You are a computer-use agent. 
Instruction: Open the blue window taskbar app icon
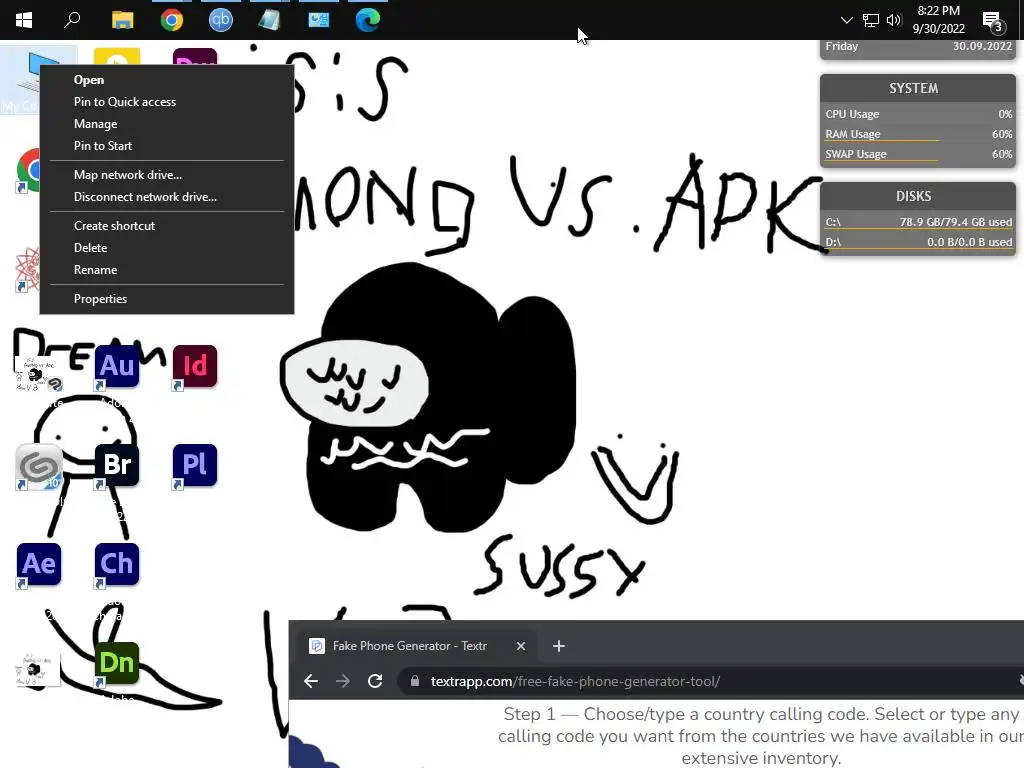319,20
